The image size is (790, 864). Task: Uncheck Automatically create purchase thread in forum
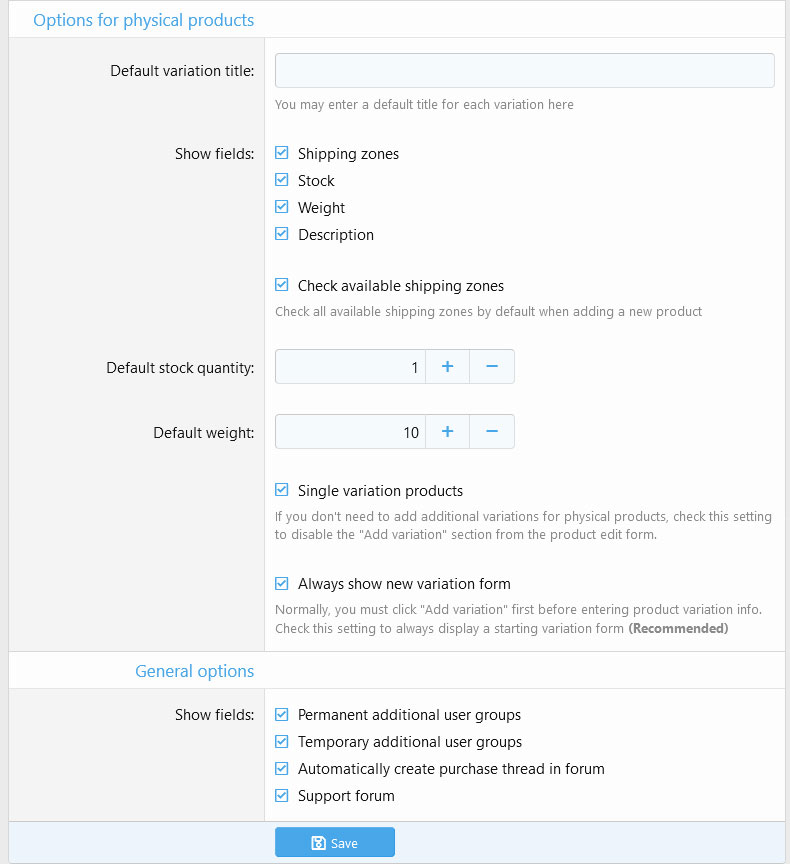282,769
